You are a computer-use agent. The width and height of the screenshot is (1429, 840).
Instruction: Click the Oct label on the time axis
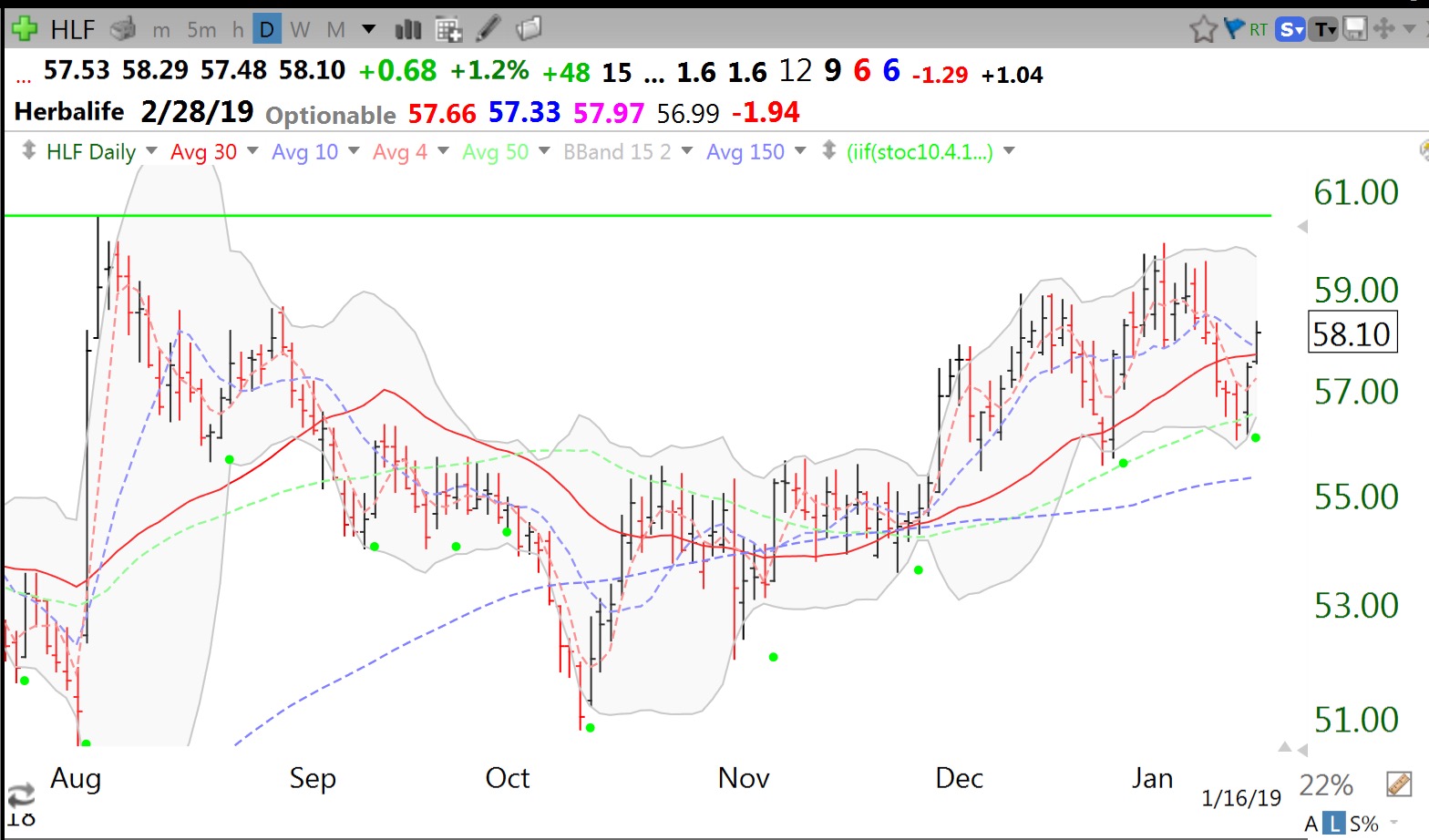(x=507, y=778)
